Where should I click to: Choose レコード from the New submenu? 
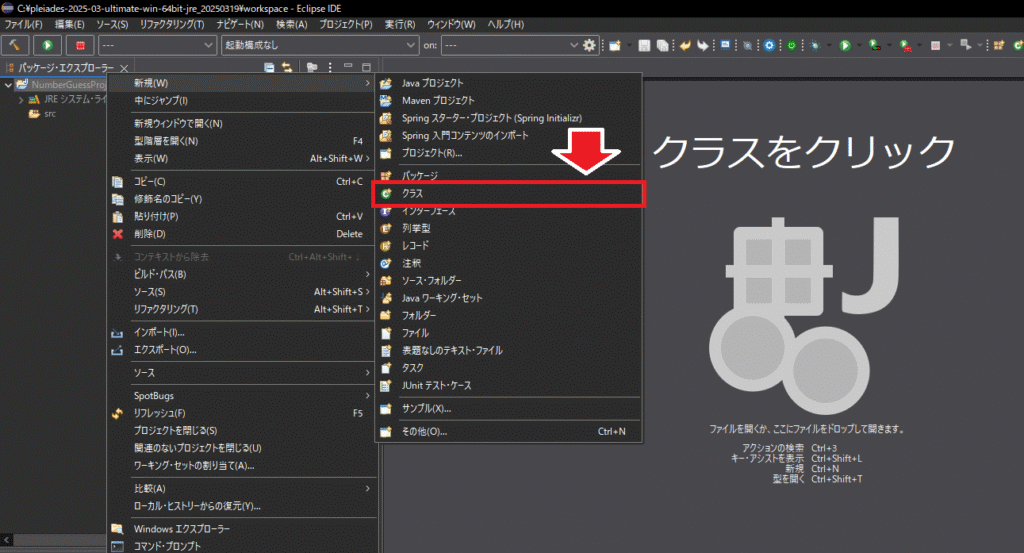pos(508,246)
